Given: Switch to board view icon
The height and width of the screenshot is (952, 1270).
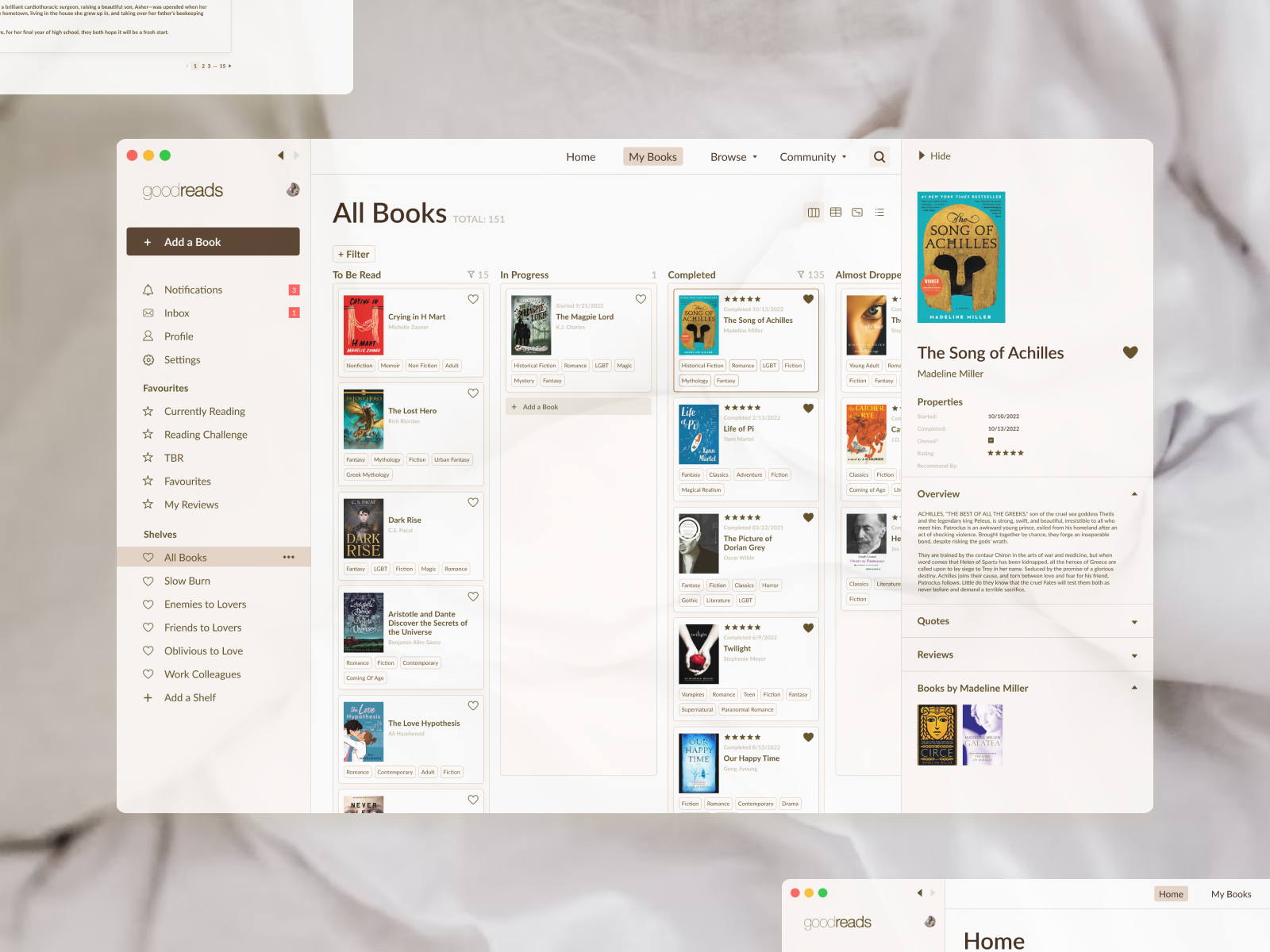Looking at the screenshot, I should point(814,213).
